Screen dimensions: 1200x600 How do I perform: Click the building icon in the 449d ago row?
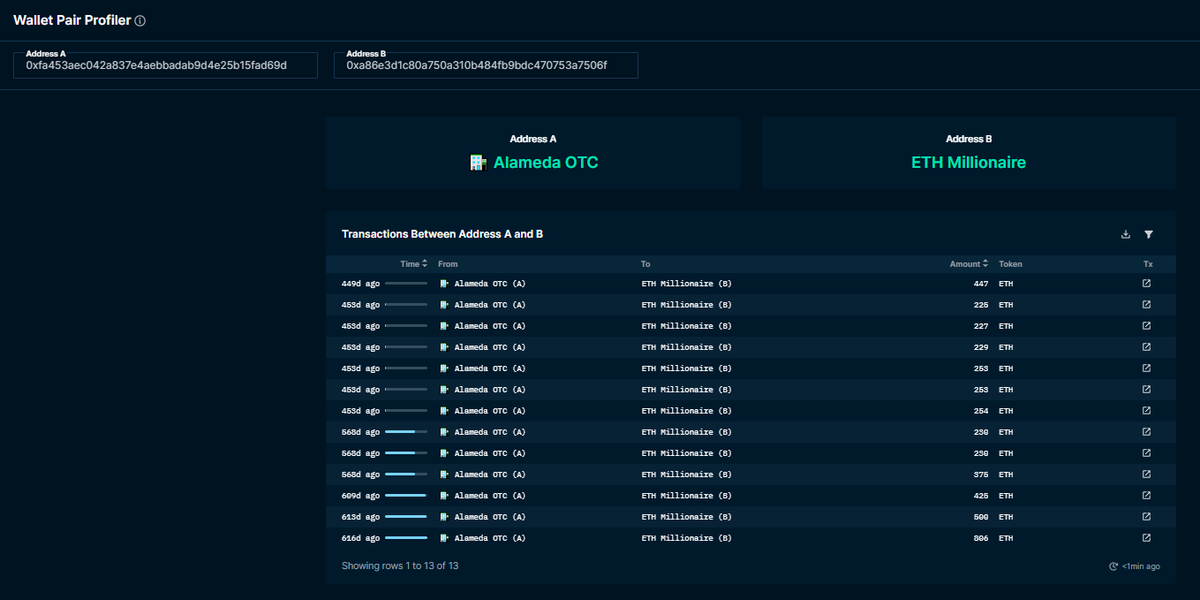[445, 284]
